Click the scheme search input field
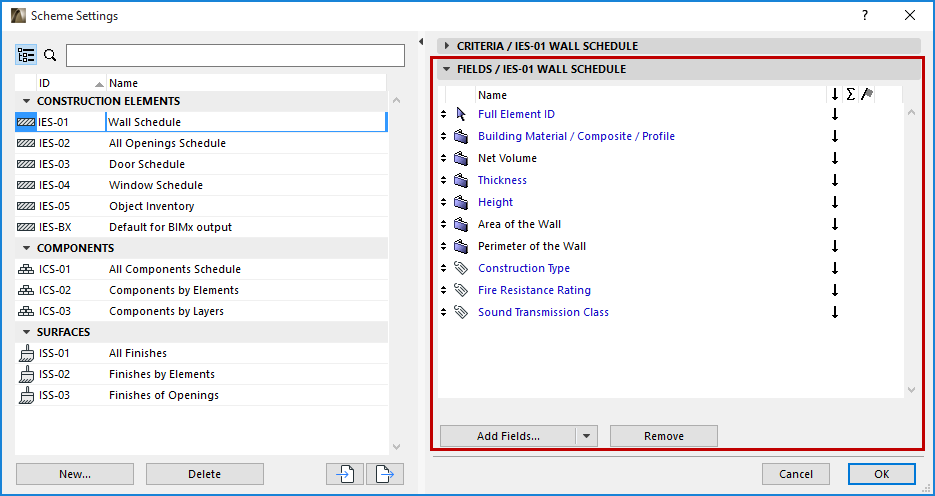 (x=236, y=55)
